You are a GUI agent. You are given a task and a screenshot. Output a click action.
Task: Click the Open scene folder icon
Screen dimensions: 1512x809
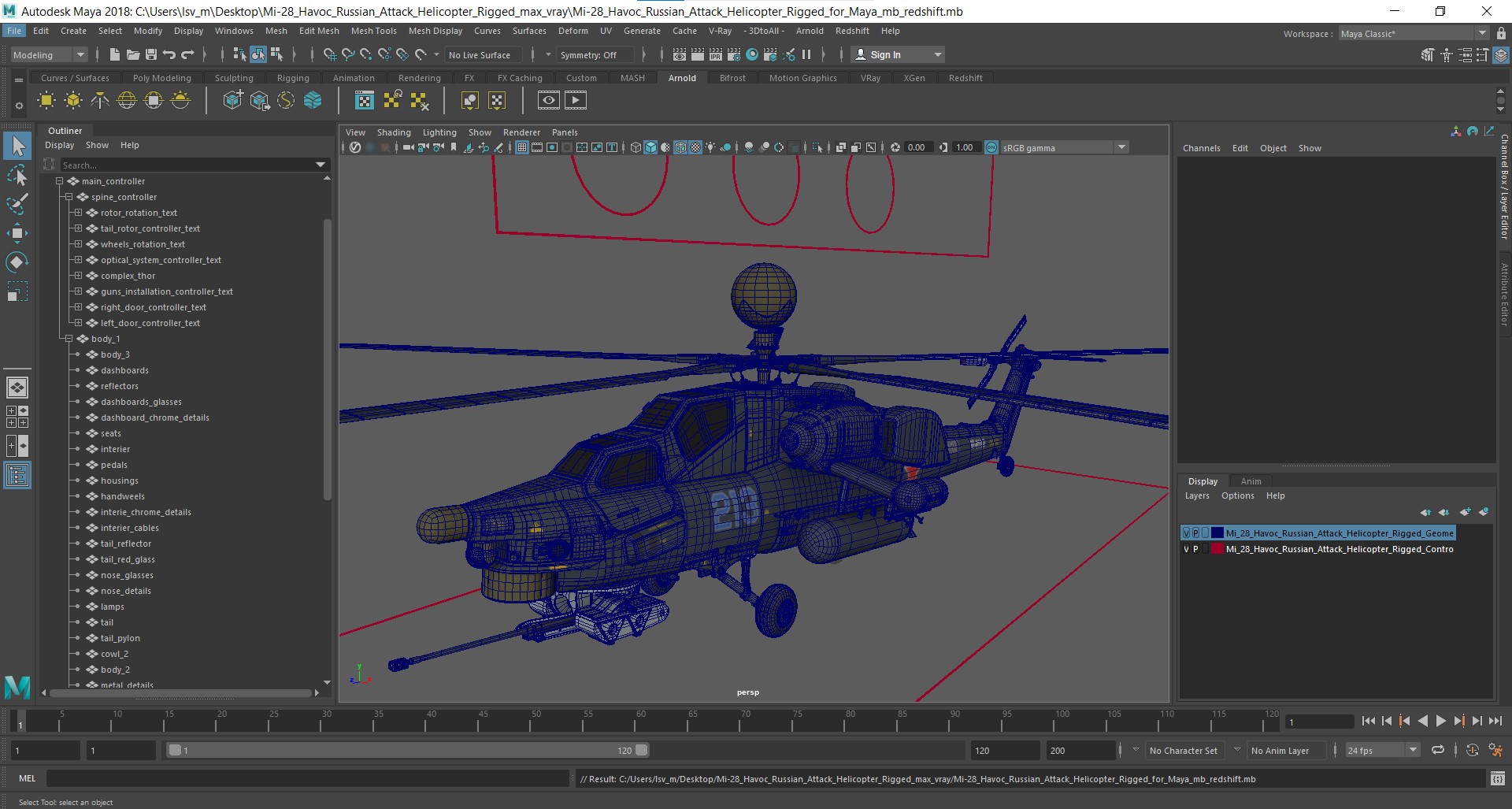click(133, 54)
